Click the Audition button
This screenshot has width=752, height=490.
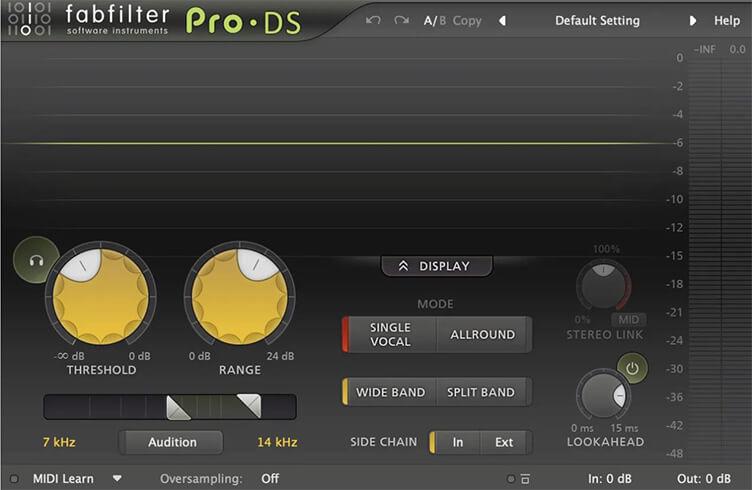point(172,442)
